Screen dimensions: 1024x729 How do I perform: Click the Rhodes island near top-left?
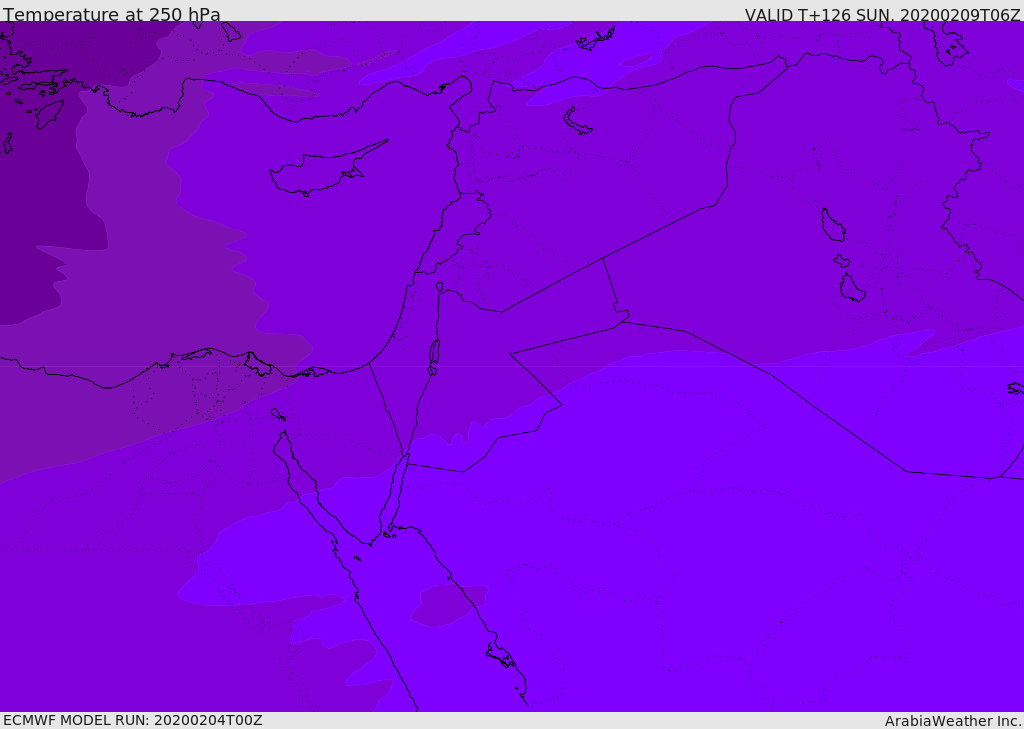pyautogui.click(x=49, y=114)
